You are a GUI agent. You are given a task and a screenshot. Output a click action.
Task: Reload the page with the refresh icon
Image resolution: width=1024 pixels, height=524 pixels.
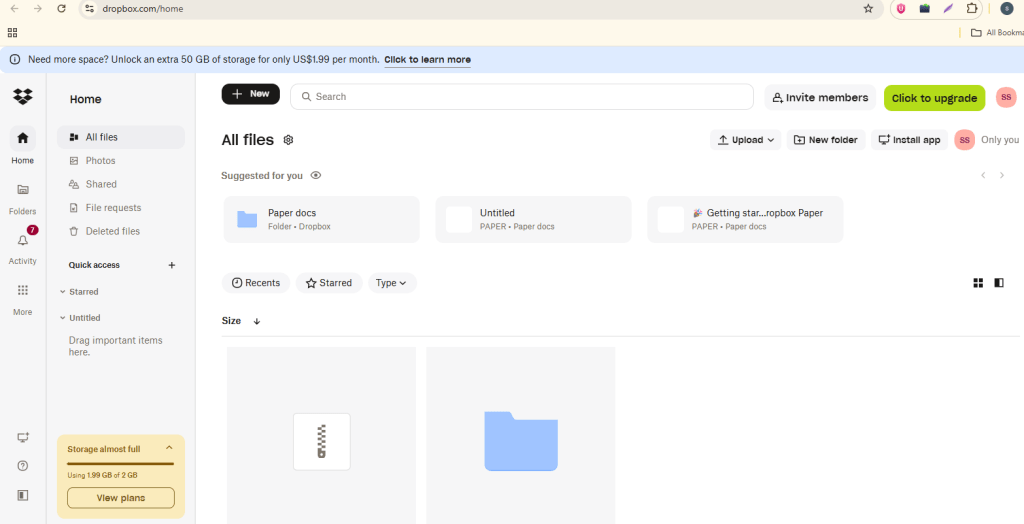point(61,8)
